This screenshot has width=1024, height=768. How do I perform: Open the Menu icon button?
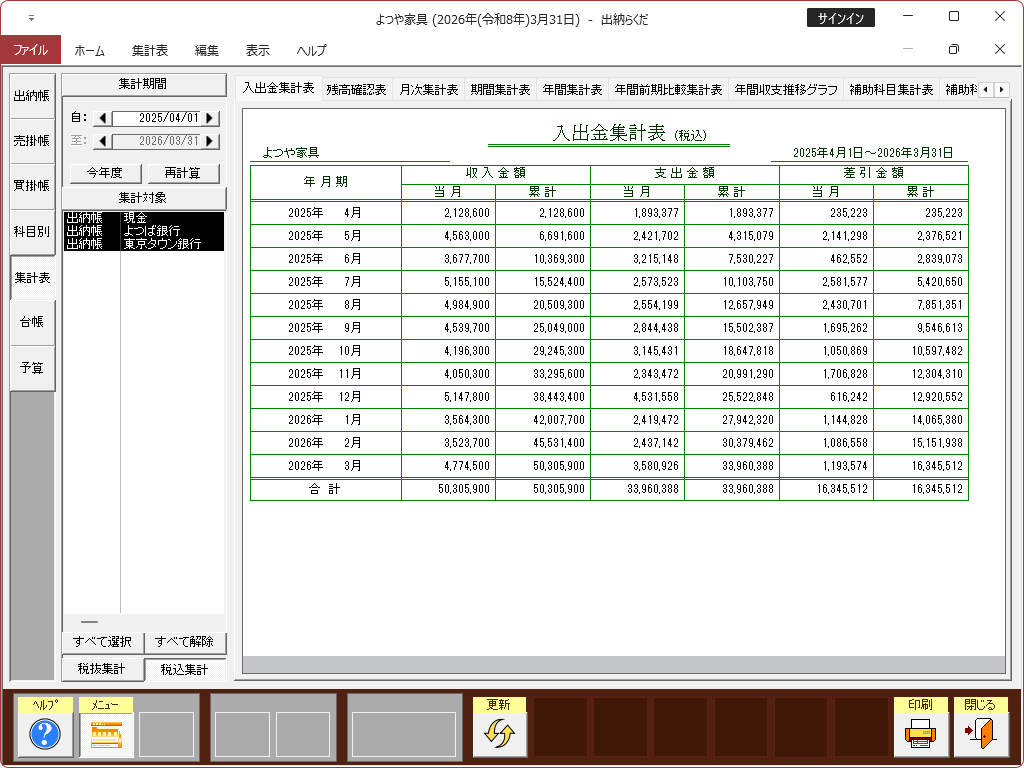click(106, 735)
